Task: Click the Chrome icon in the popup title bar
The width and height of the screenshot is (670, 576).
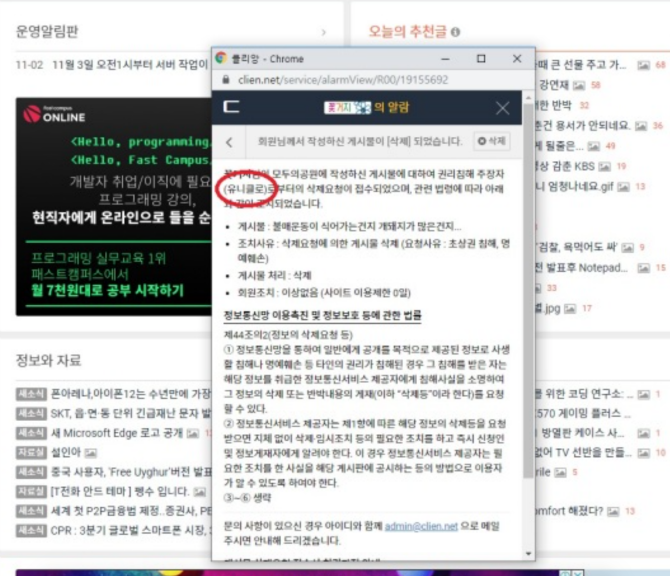Action: (221, 58)
